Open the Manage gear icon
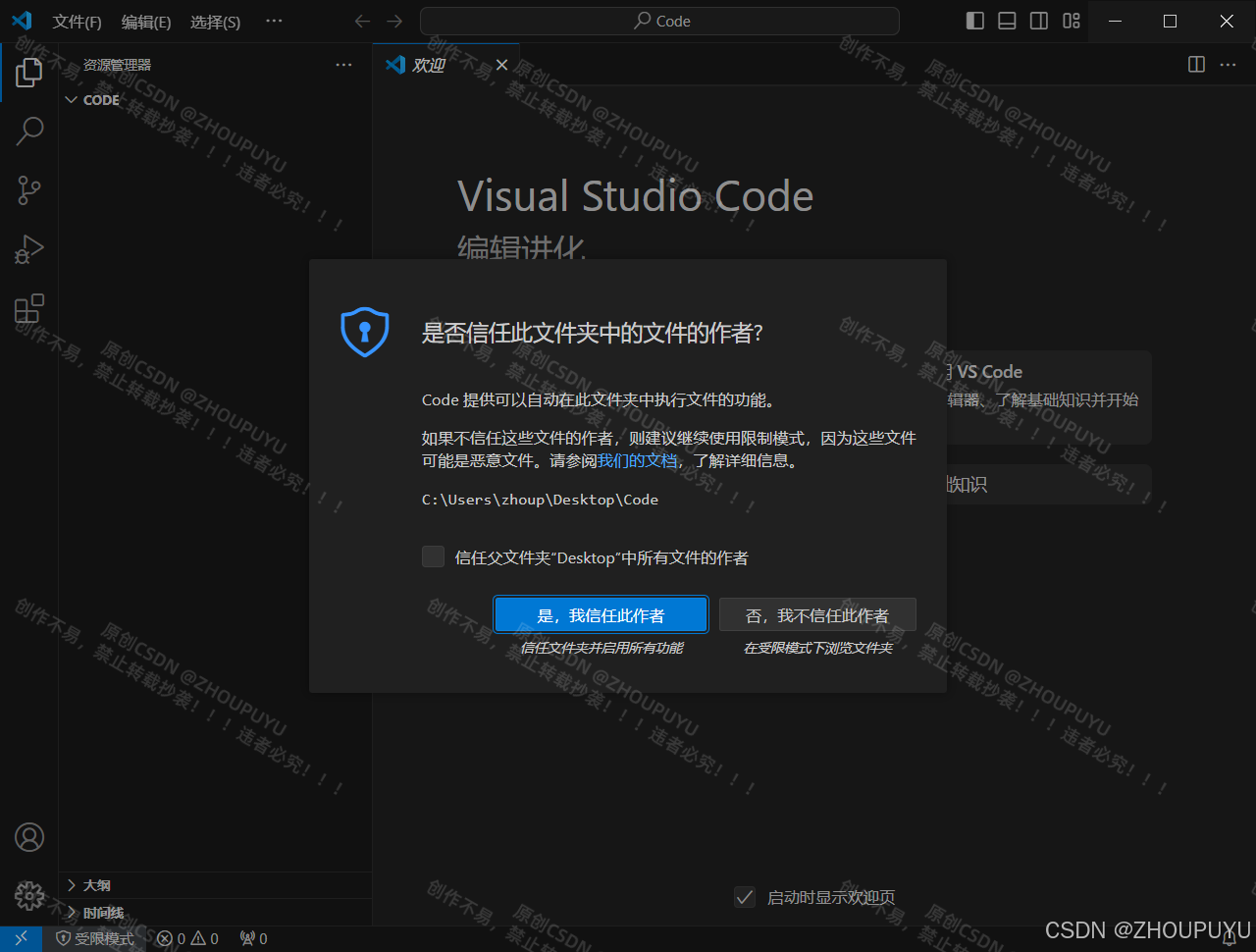 click(29, 895)
